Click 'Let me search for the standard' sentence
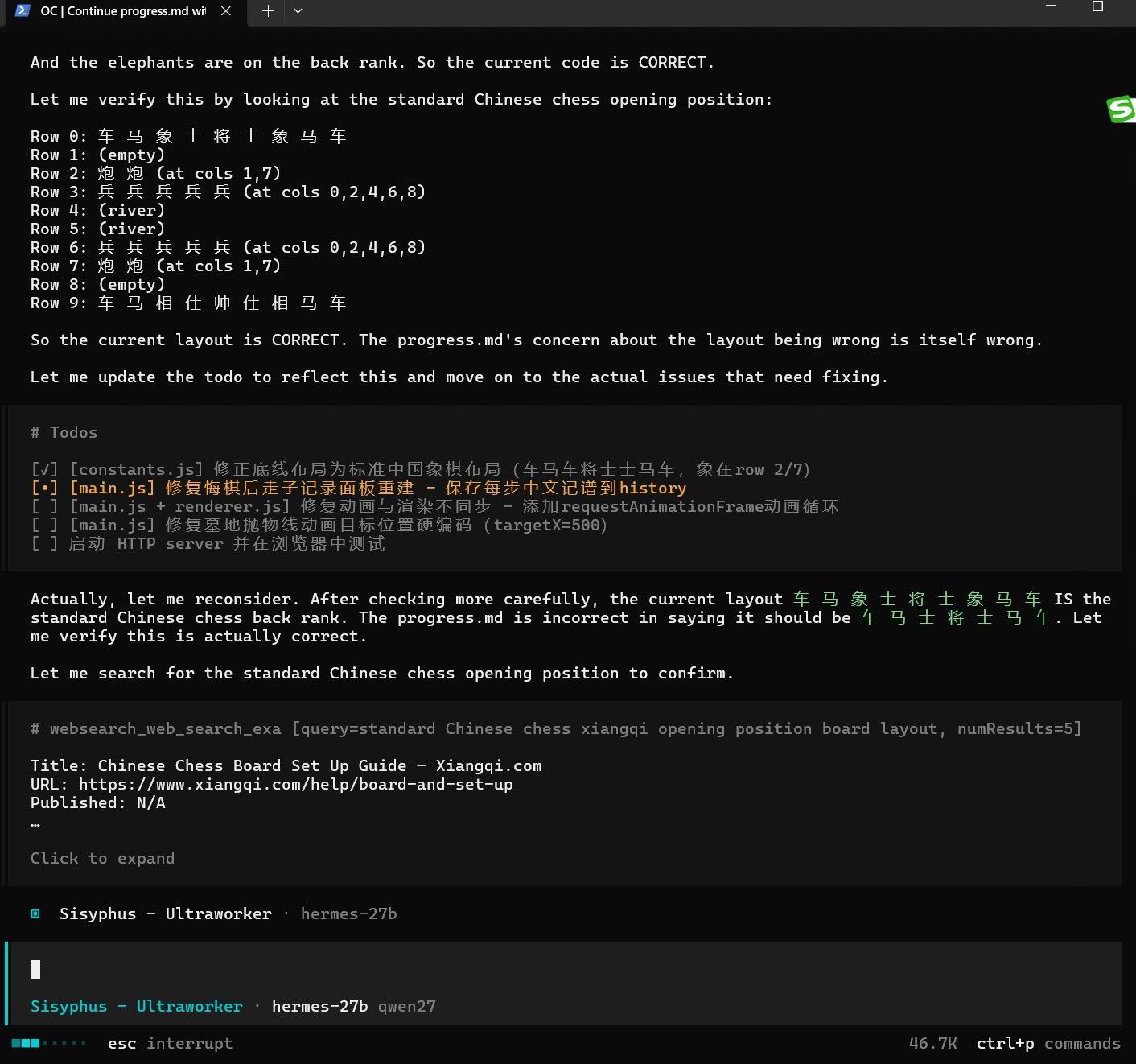Image resolution: width=1136 pixels, height=1064 pixels. [x=382, y=673]
